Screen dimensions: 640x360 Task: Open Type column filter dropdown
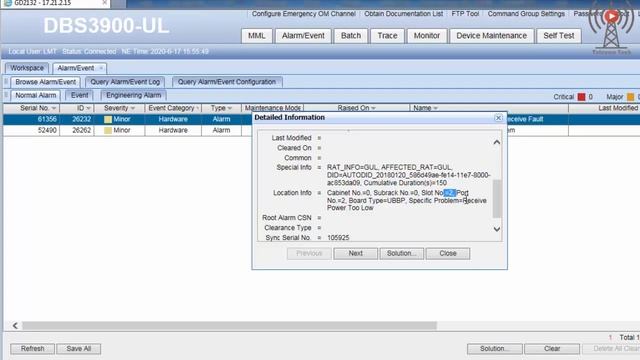230,108
